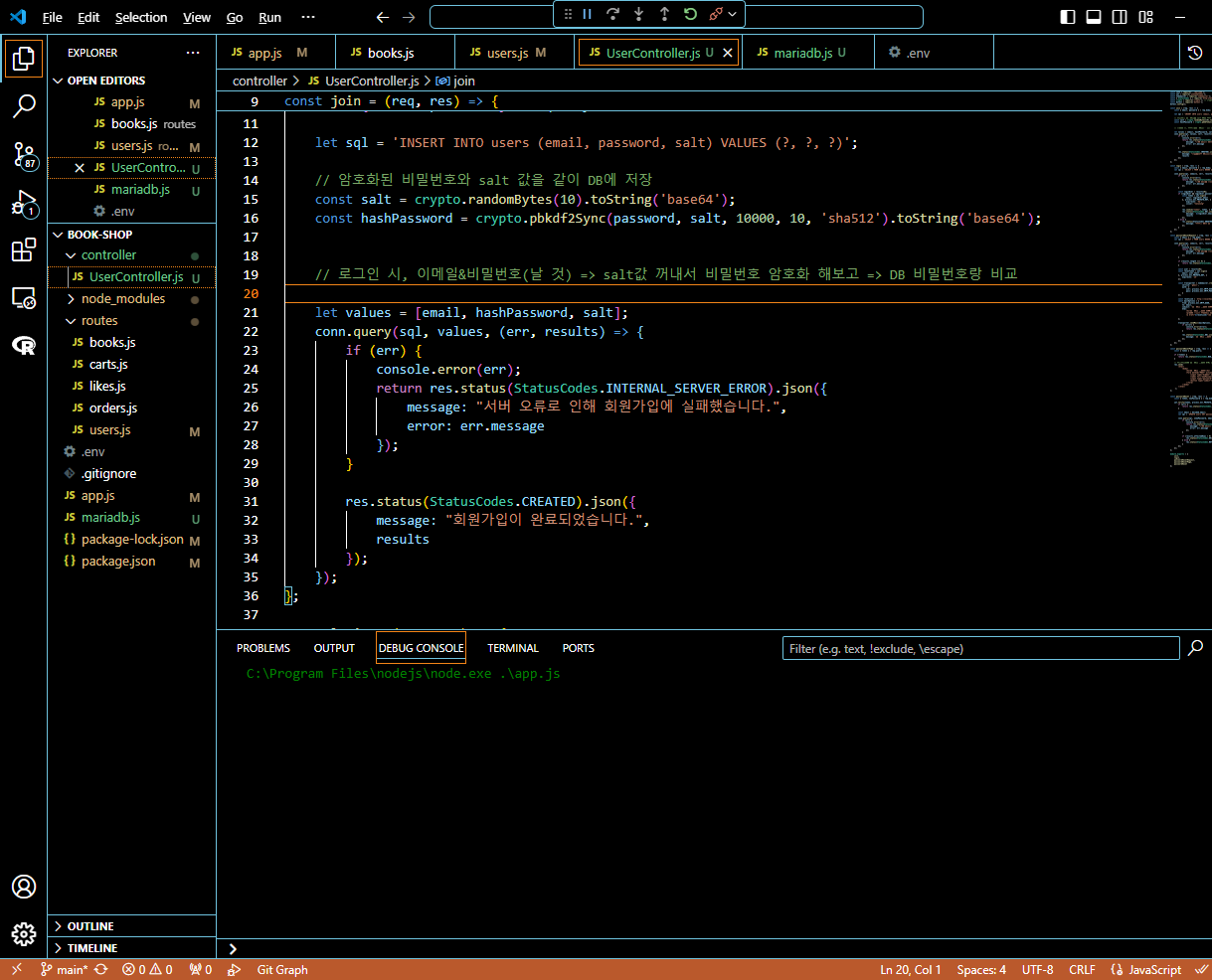
Task: Synchronize changes in status bar
Action: (x=100, y=970)
